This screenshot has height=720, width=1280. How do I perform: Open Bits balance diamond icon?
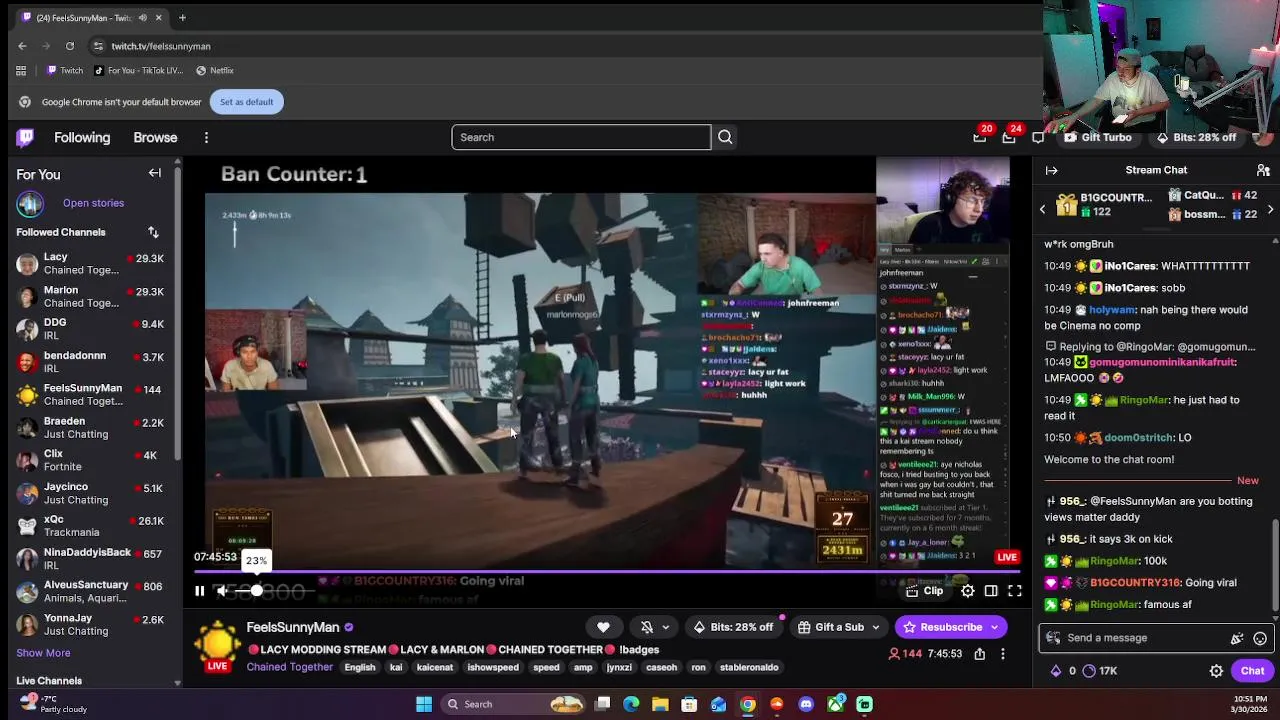[1055, 671]
